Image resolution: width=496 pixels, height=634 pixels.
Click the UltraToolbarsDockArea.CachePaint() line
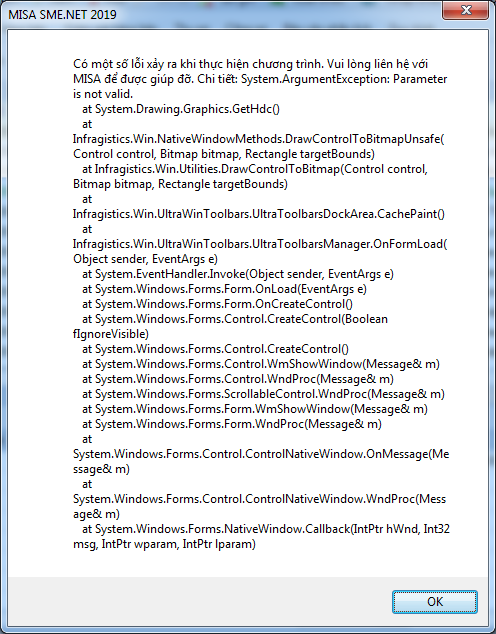pos(259,213)
